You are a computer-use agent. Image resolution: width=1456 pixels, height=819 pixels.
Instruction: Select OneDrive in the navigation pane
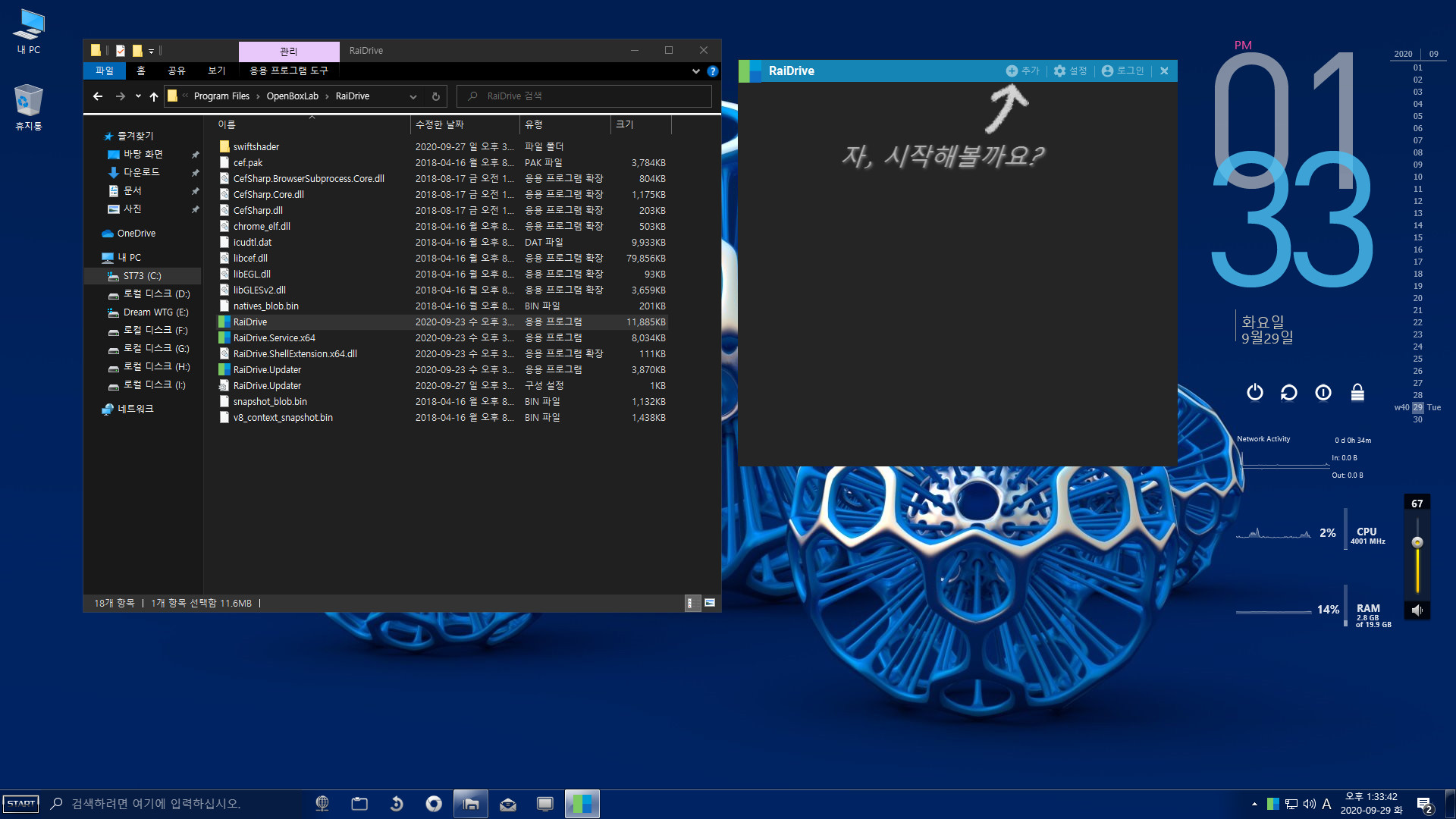pos(136,233)
